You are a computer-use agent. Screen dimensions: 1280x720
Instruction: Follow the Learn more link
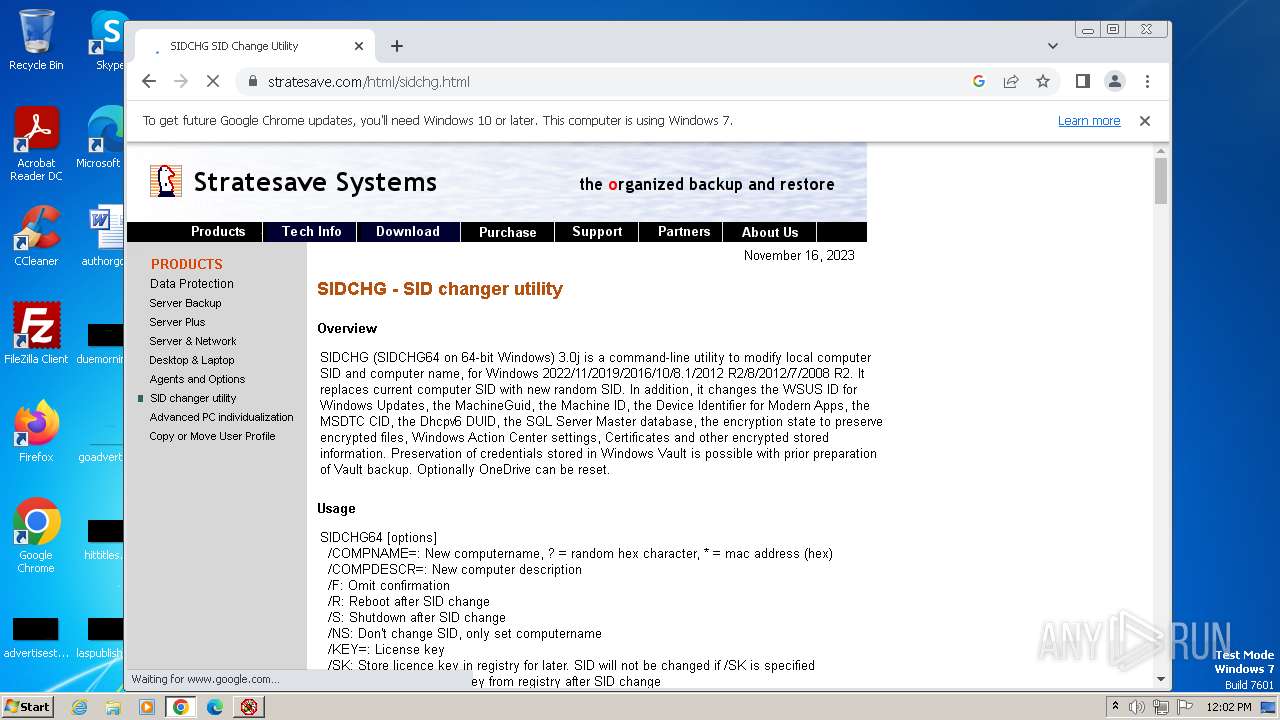pyautogui.click(x=1089, y=121)
